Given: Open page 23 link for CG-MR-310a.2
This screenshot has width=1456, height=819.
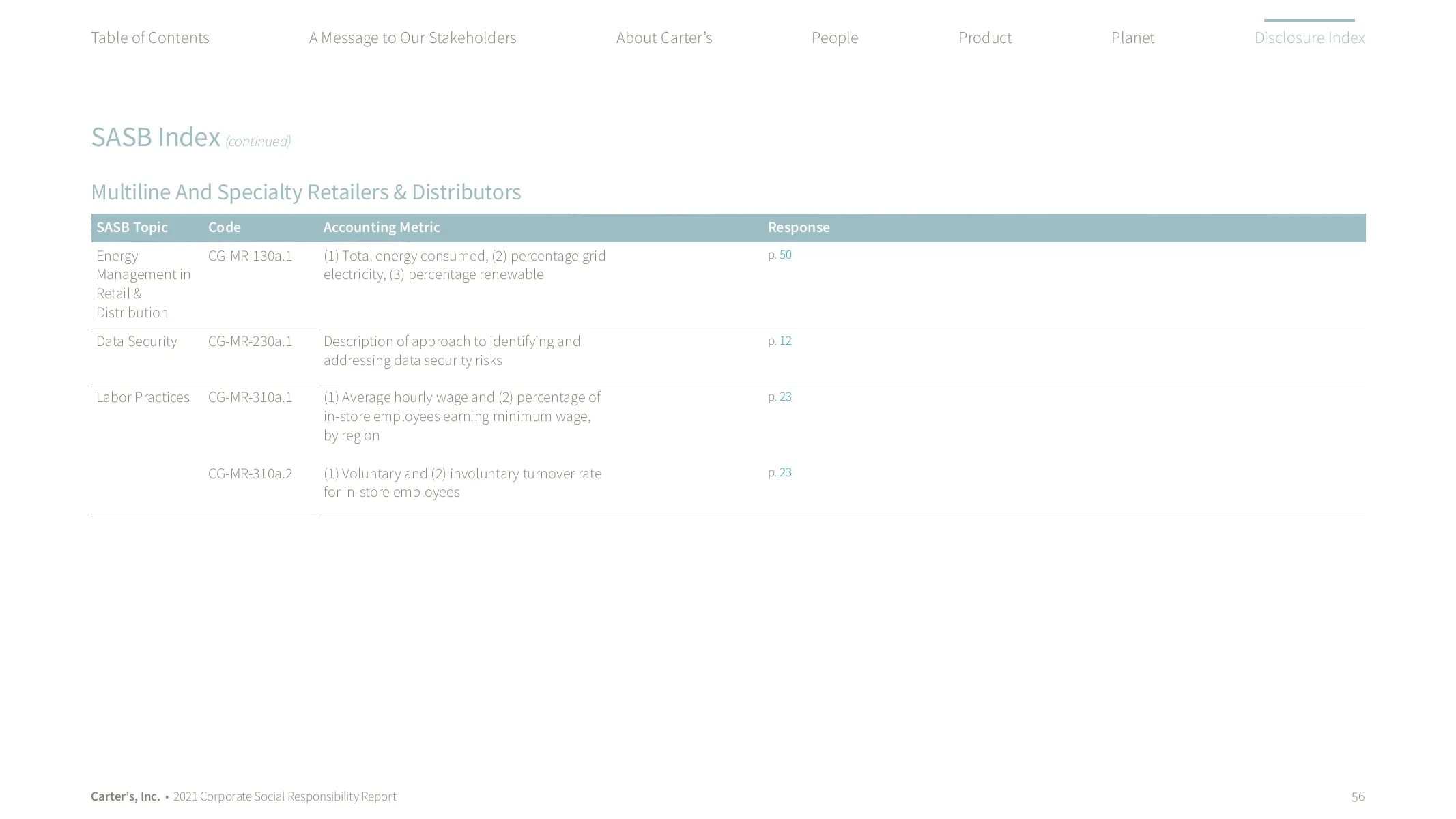Looking at the screenshot, I should (x=785, y=472).
